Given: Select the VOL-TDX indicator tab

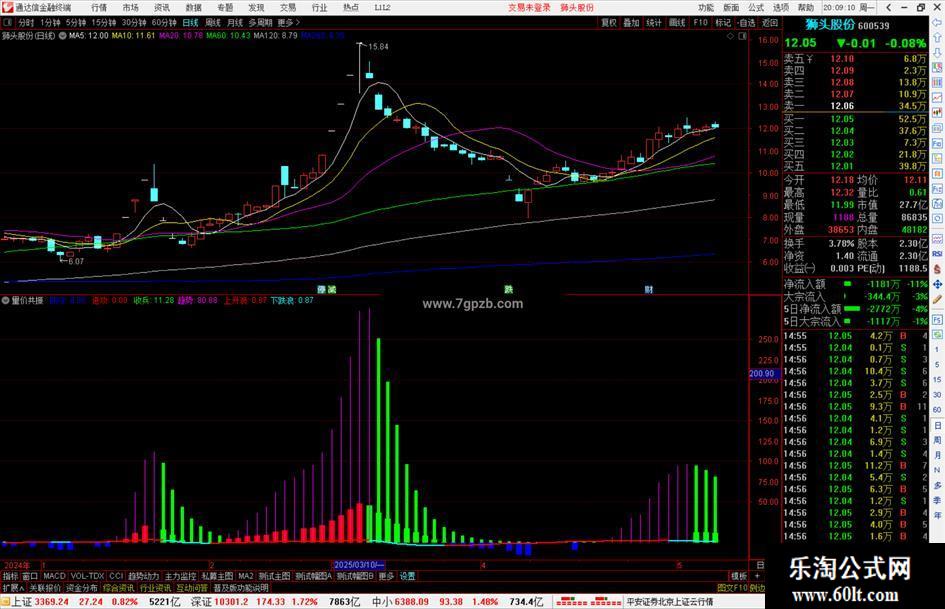Looking at the screenshot, I should 87,576.
